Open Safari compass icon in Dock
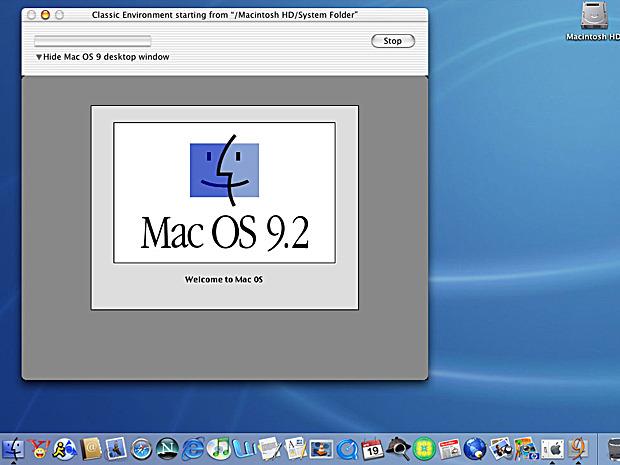Viewport: 620px width, 465px height. click(x=141, y=449)
